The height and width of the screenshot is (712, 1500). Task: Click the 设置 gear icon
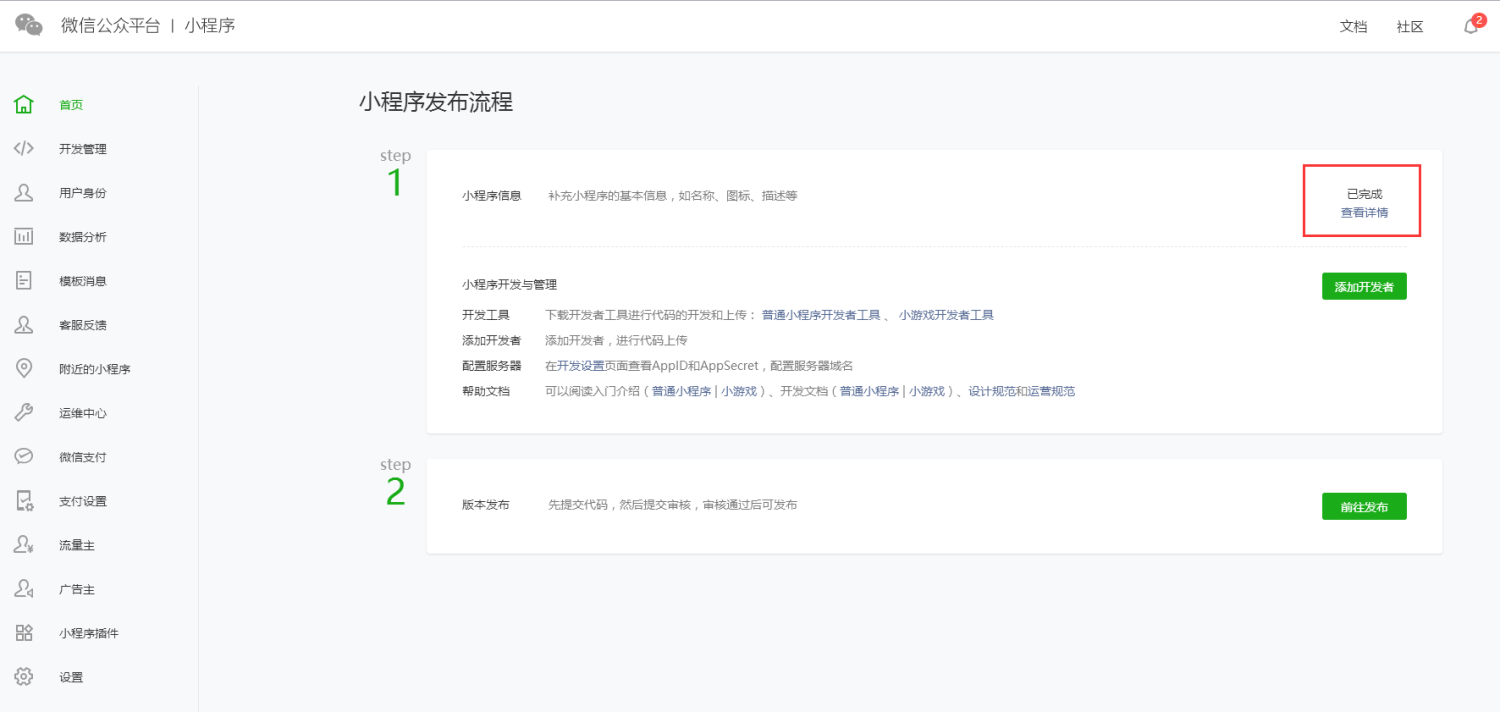point(24,677)
